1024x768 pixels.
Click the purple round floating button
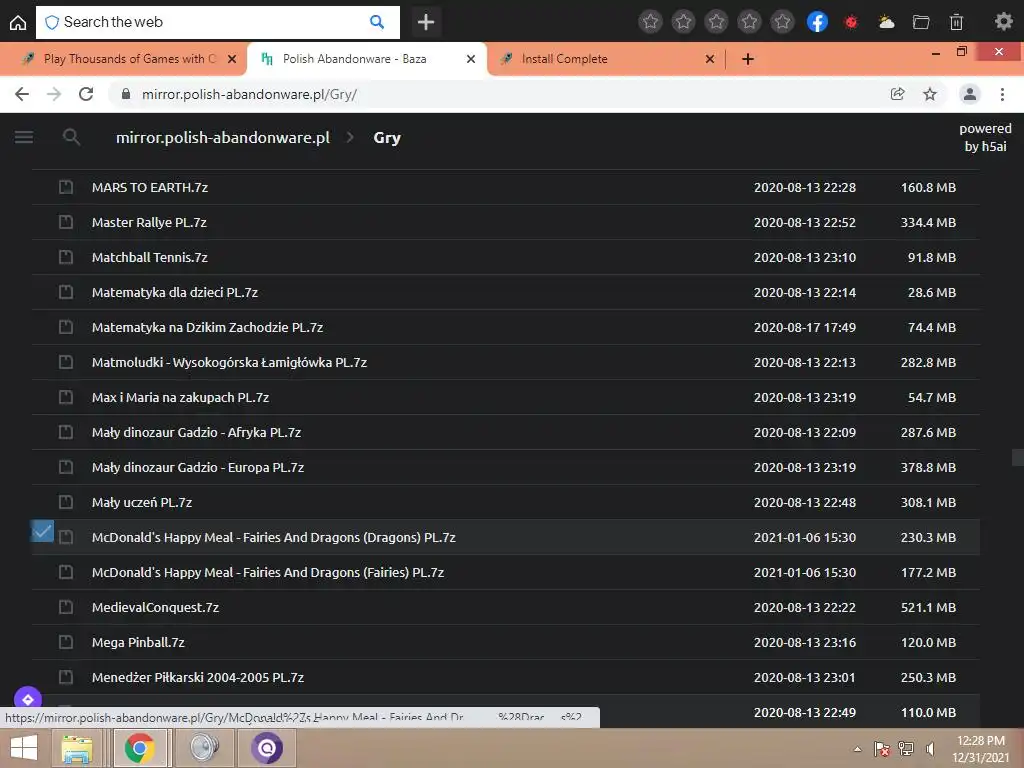(x=27, y=699)
